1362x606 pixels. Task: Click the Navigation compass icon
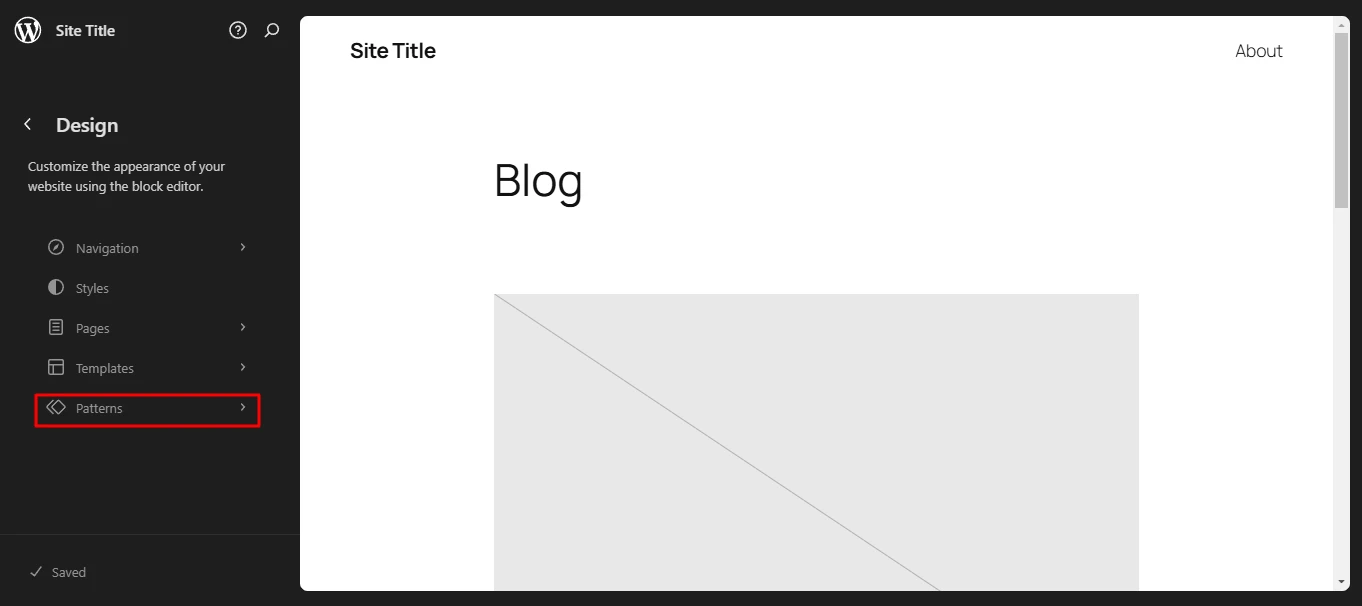coord(56,248)
